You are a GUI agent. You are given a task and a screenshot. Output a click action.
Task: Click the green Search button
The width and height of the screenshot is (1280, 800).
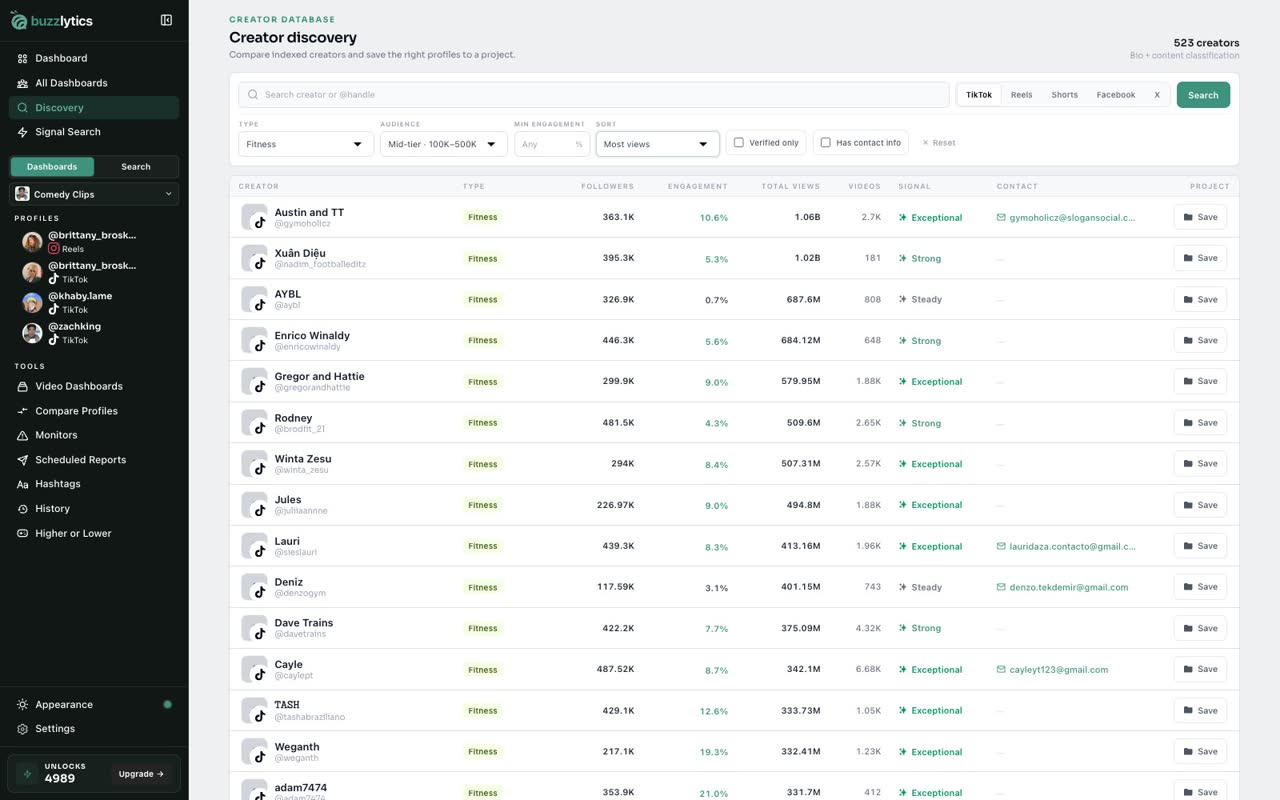[x=1203, y=95]
